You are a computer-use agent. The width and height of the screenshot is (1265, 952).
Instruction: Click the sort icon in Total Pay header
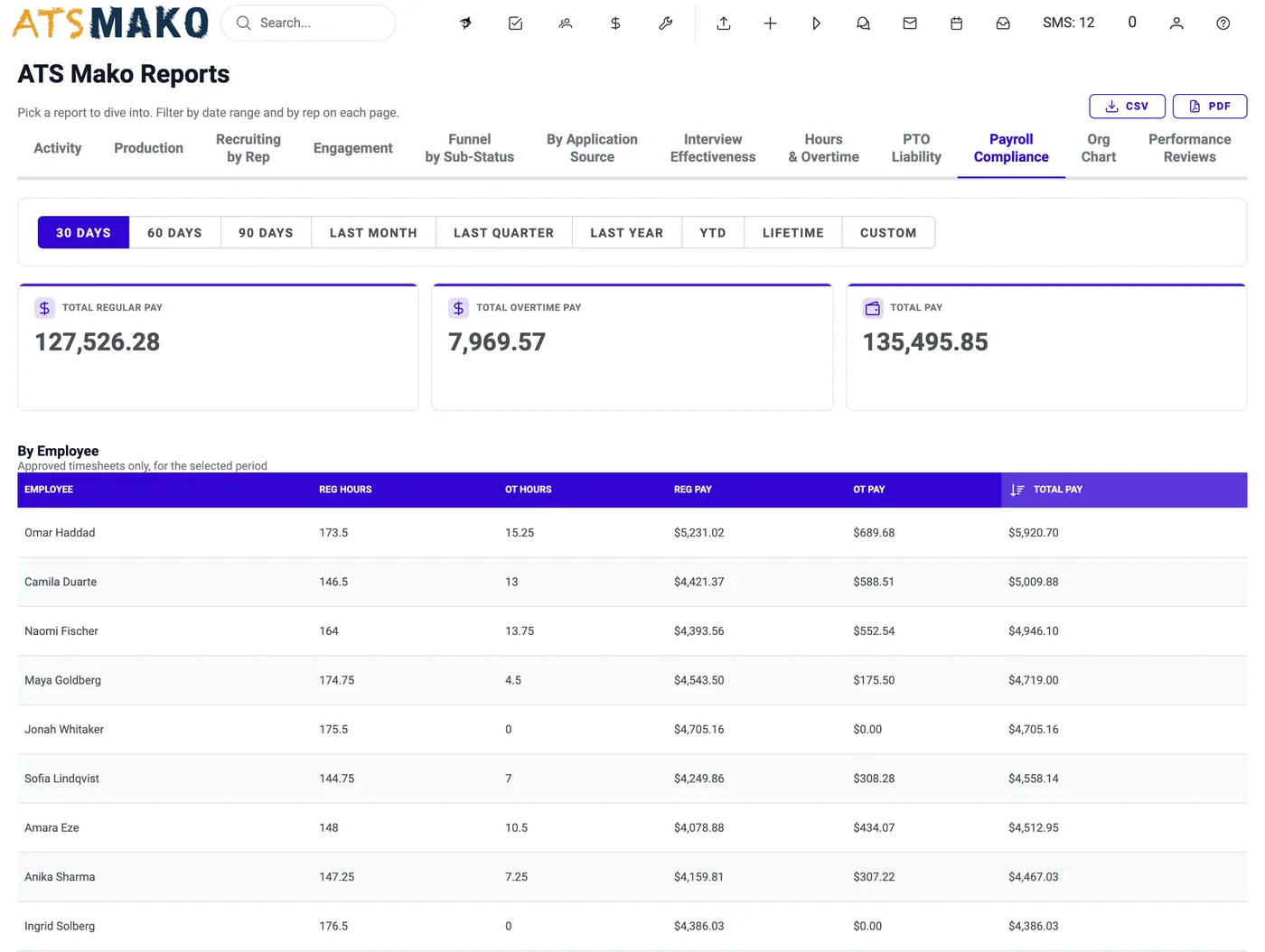click(1017, 490)
